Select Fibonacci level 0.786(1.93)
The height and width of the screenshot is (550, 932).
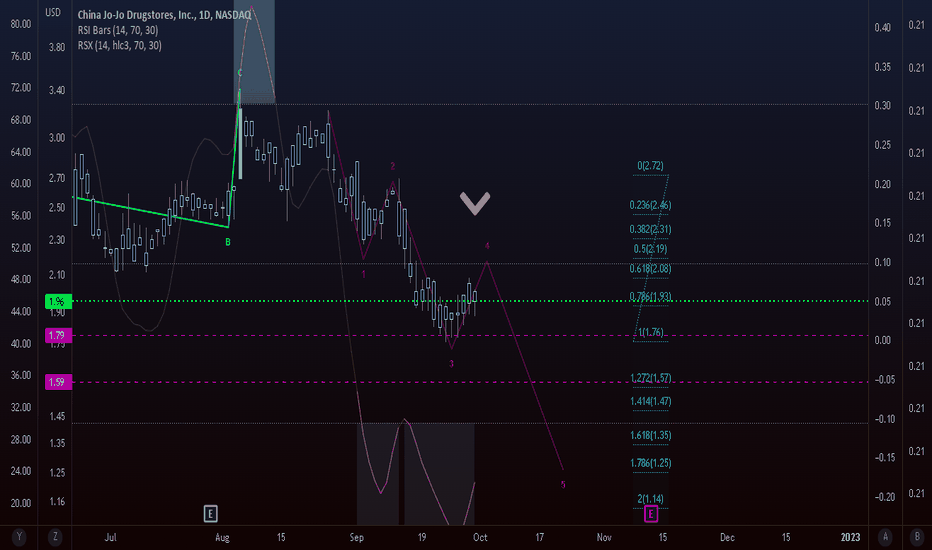click(x=650, y=297)
